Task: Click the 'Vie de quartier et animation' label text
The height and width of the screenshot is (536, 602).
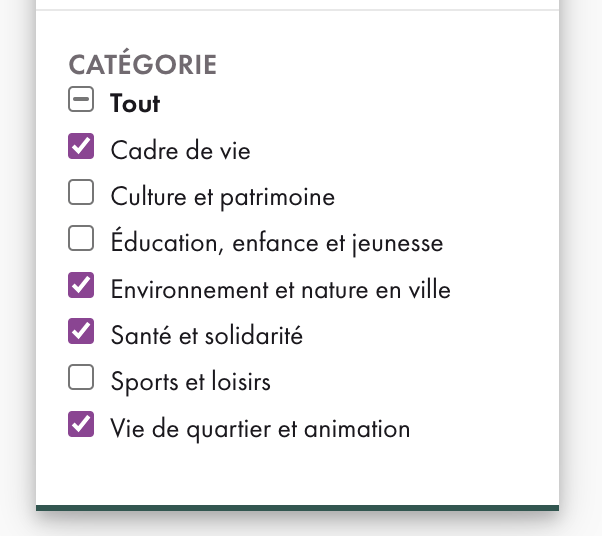Action: click(x=261, y=429)
